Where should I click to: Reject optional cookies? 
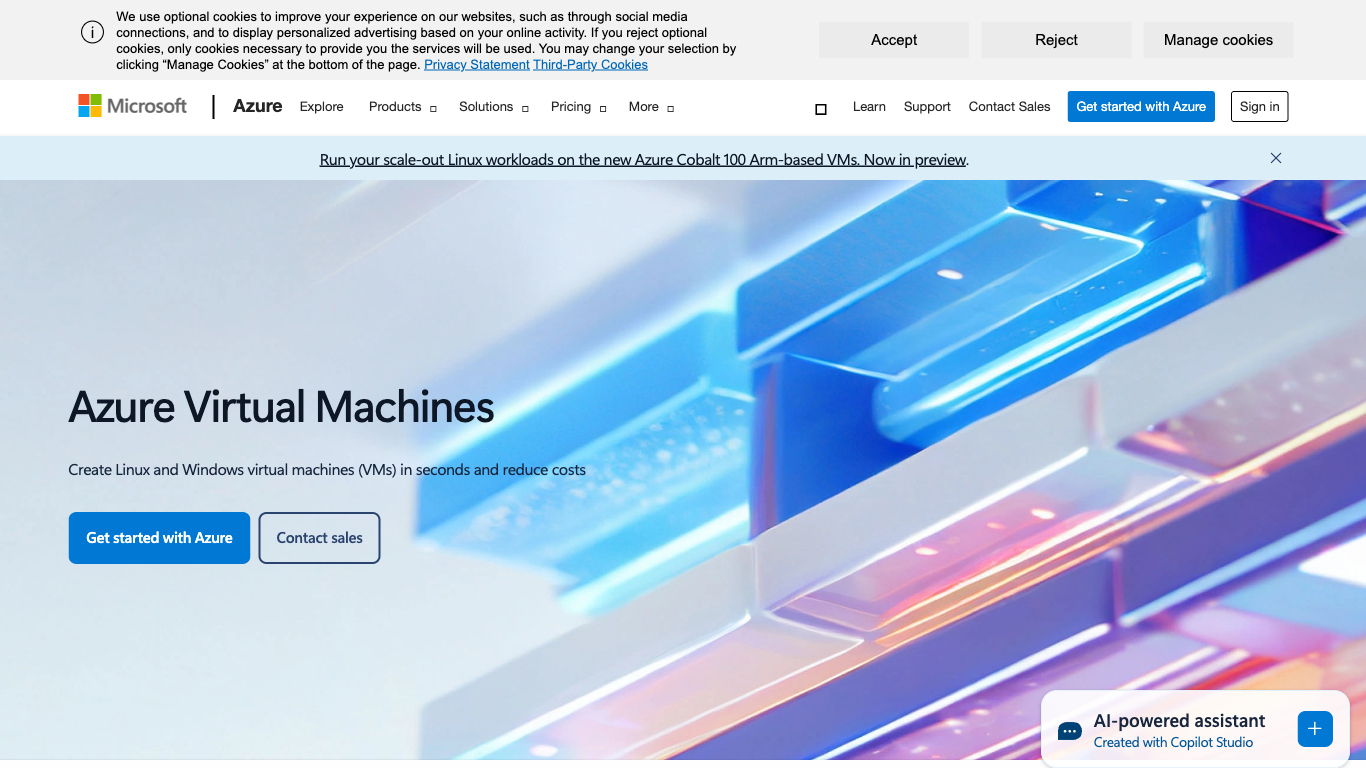click(x=1056, y=40)
